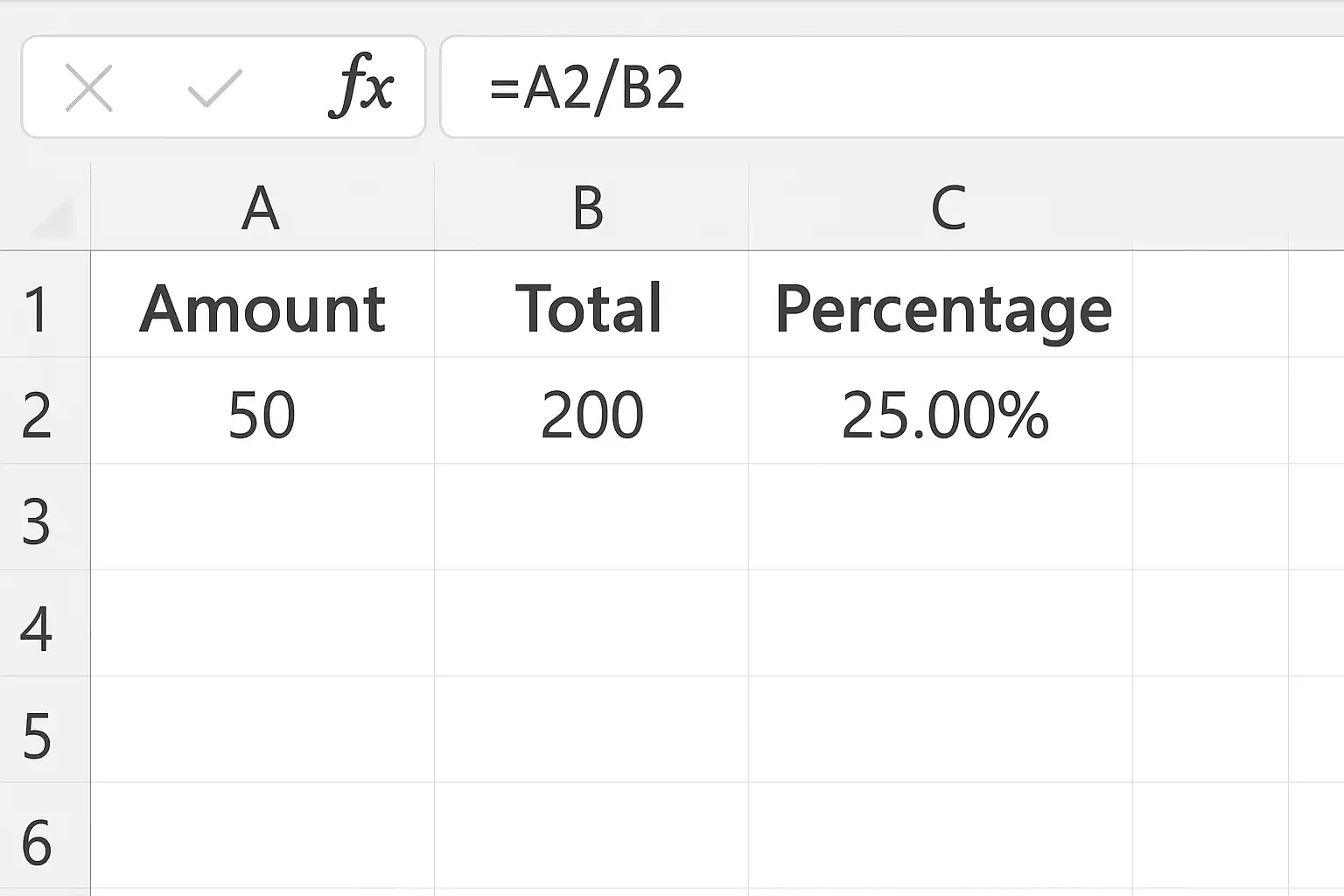This screenshot has height=896, width=1344.
Task: Select cell containing 50
Action: 262,416
